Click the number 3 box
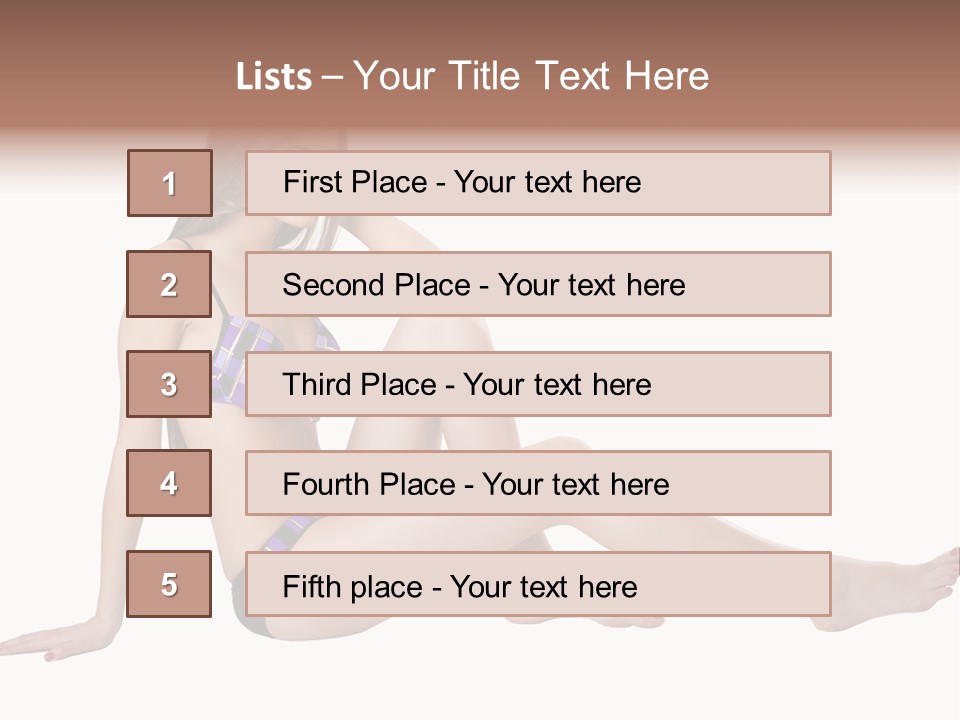The height and width of the screenshot is (720, 960). click(x=170, y=384)
